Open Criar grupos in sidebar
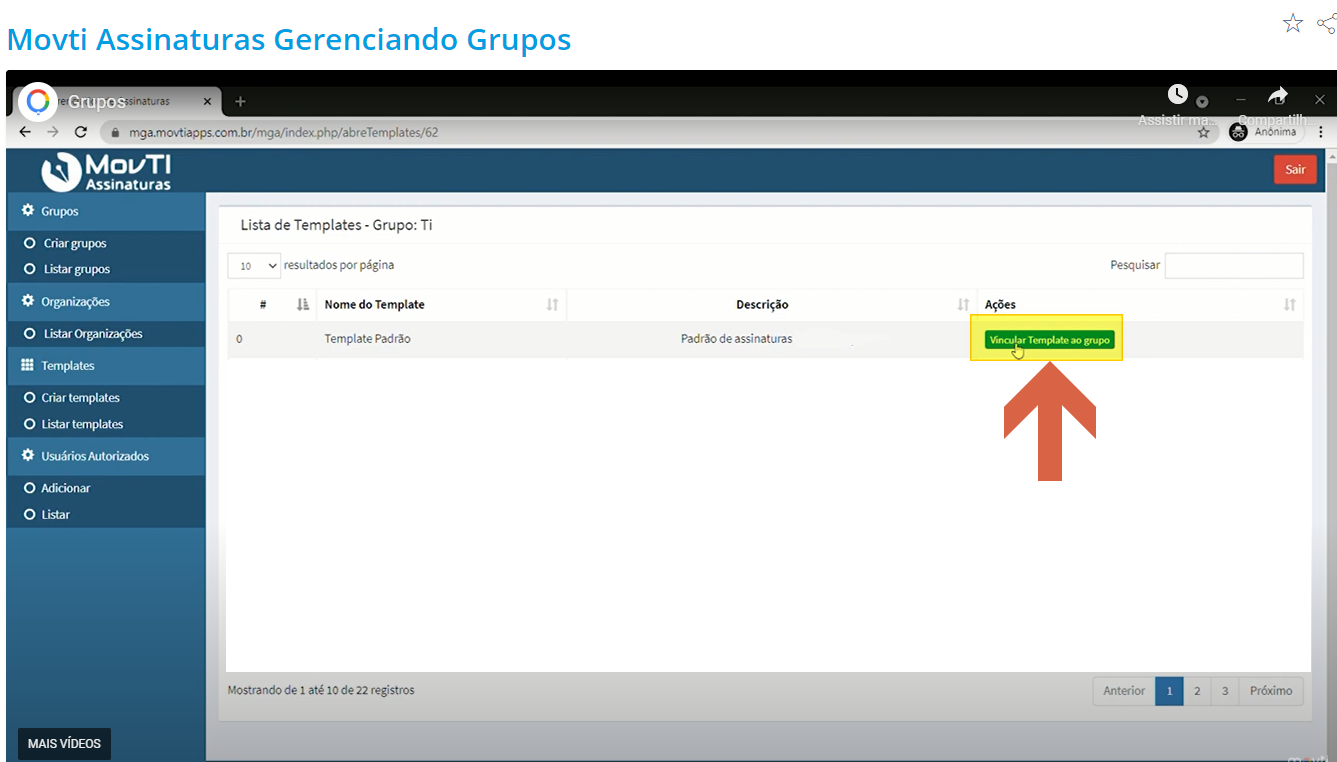 pyautogui.click(x=75, y=243)
